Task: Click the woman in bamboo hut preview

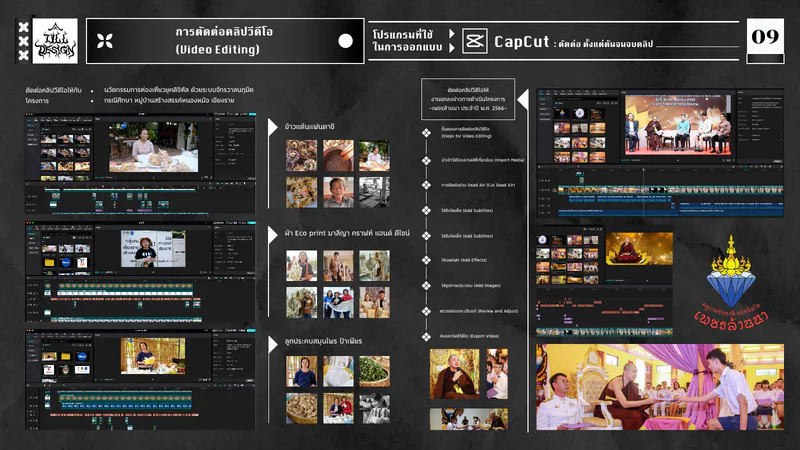Action: (153, 356)
